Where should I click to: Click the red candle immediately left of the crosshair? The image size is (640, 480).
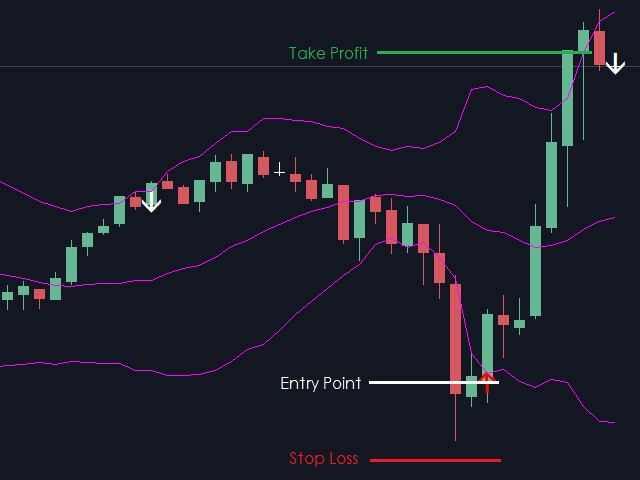pyautogui.click(x=263, y=165)
